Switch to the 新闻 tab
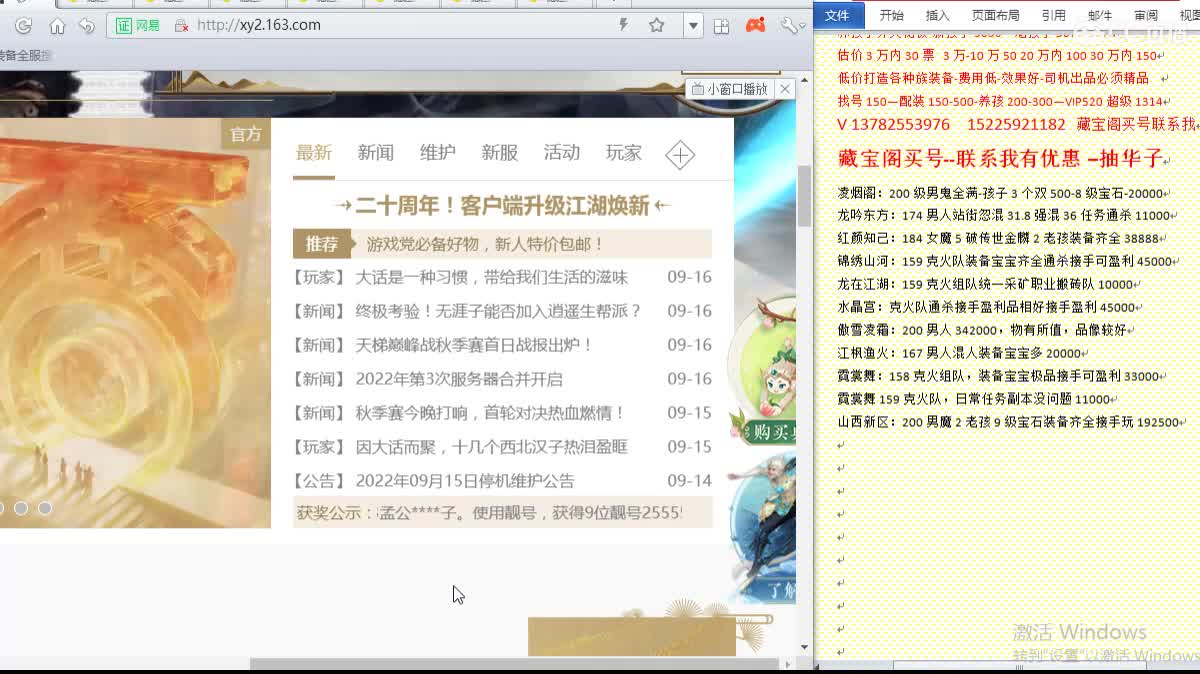 375,152
